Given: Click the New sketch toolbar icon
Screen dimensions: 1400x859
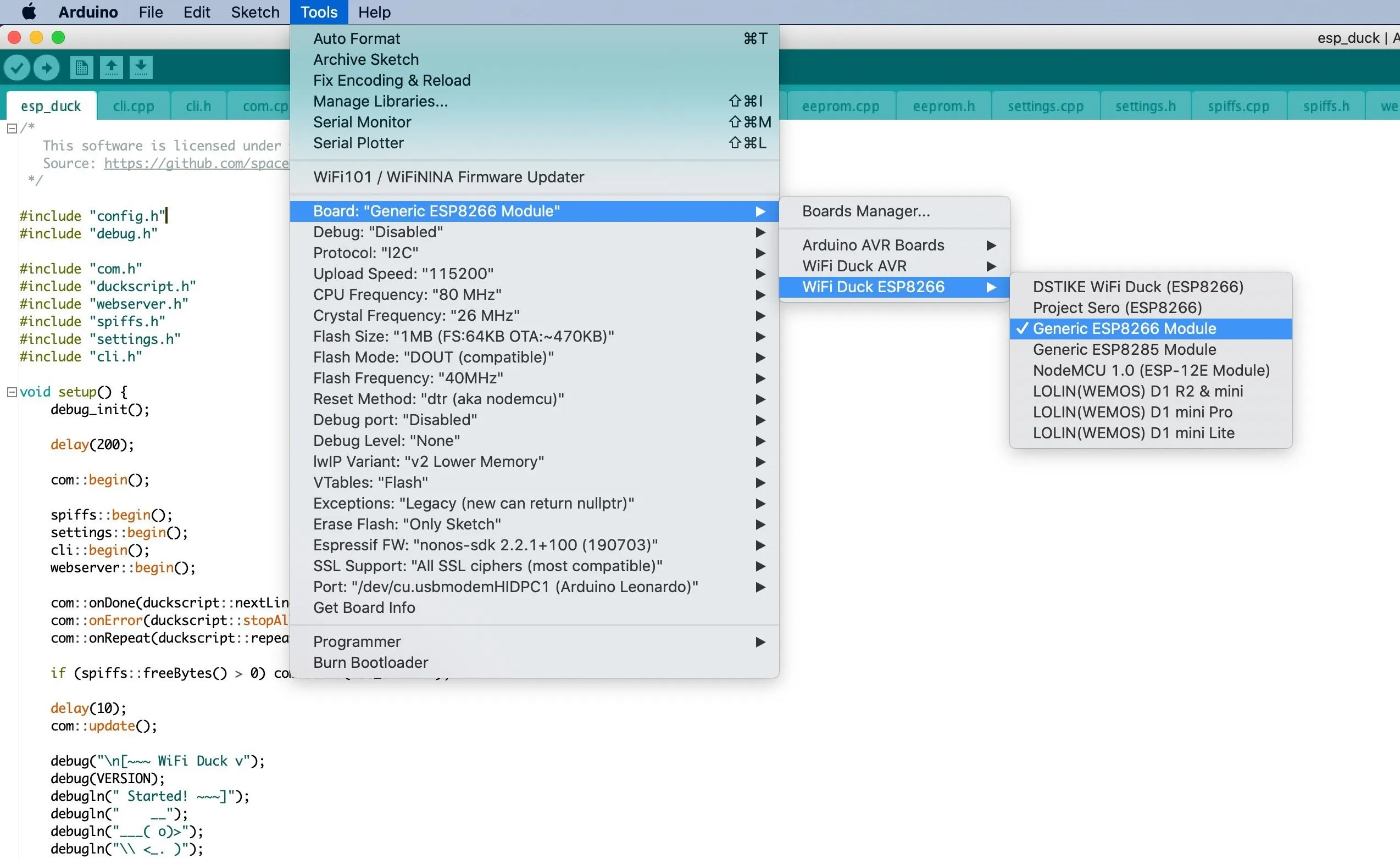Looking at the screenshot, I should click(x=82, y=68).
